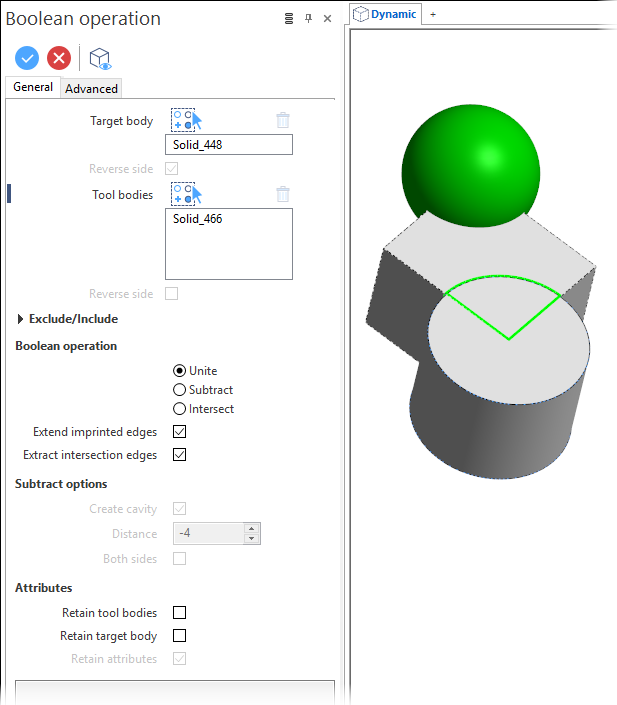
Task: Select the green sphere in the viewport
Action: (470, 165)
